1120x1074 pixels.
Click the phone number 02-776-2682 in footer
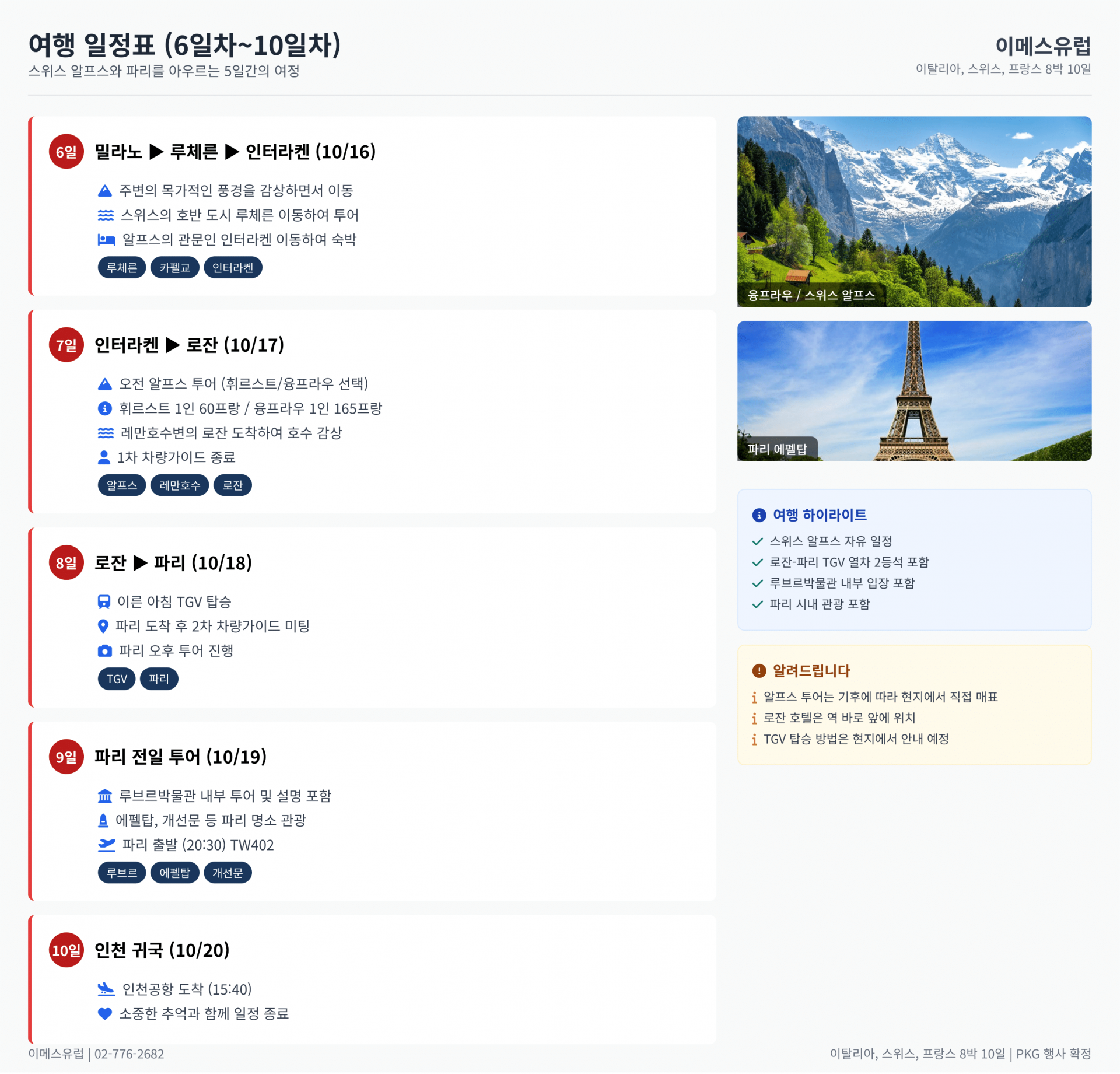coord(129,1054)
